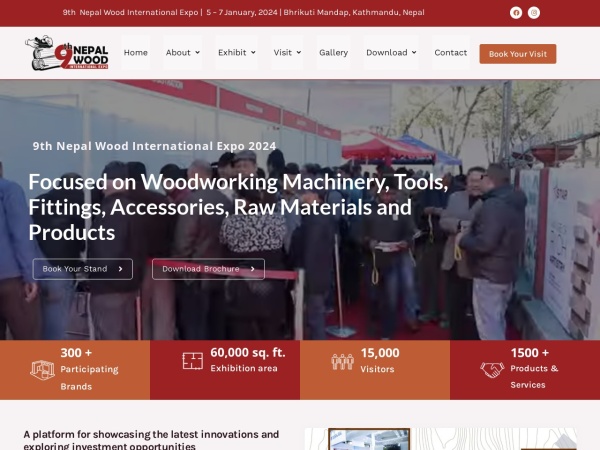Open the Gallery menu item
Image resolution: width=600 pixels, height=450 pixels.
point(333,52)
